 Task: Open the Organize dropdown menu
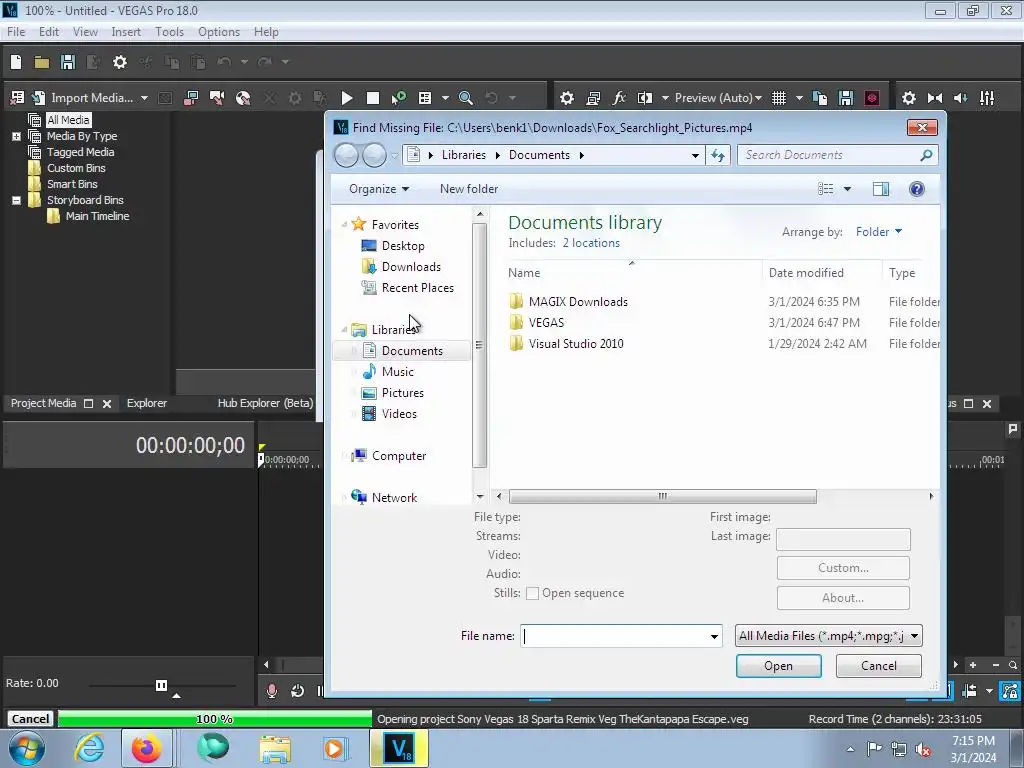tap(379, 189)
